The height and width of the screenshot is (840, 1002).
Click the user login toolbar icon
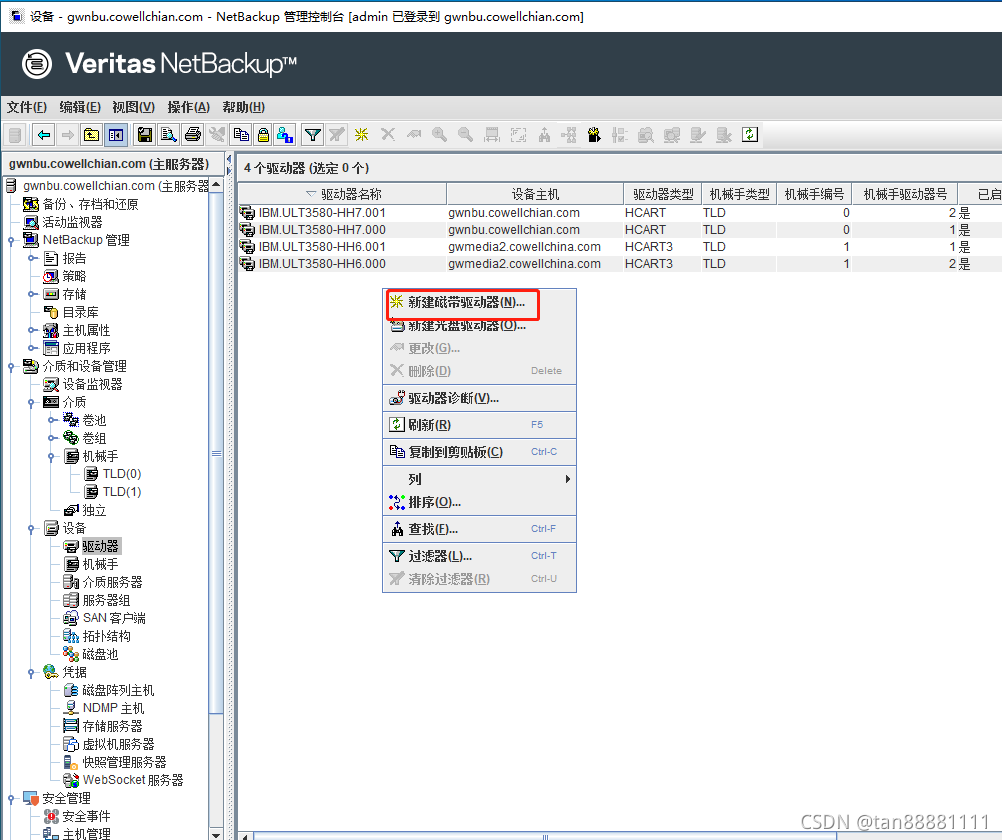pyautogui.click(x=285, y=135)
